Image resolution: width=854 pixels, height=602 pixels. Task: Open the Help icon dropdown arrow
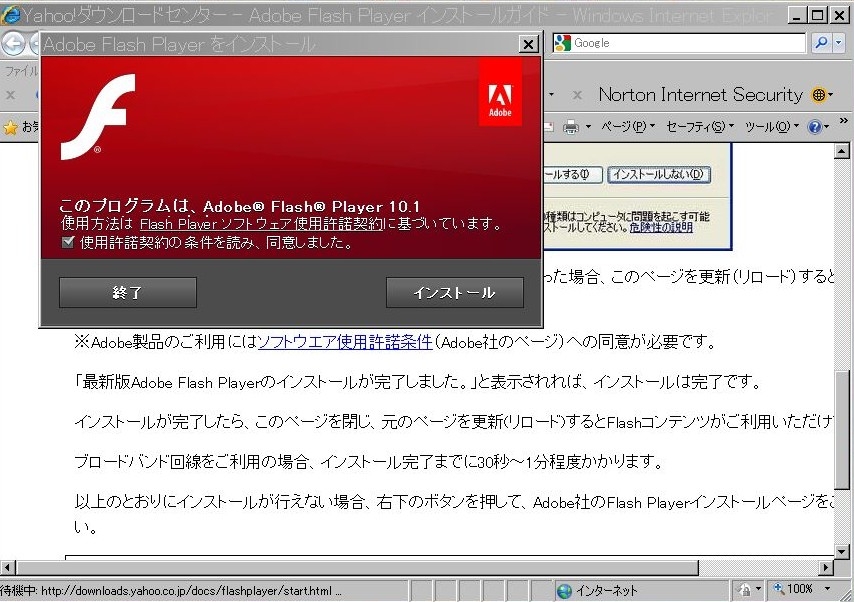[827, 127]
